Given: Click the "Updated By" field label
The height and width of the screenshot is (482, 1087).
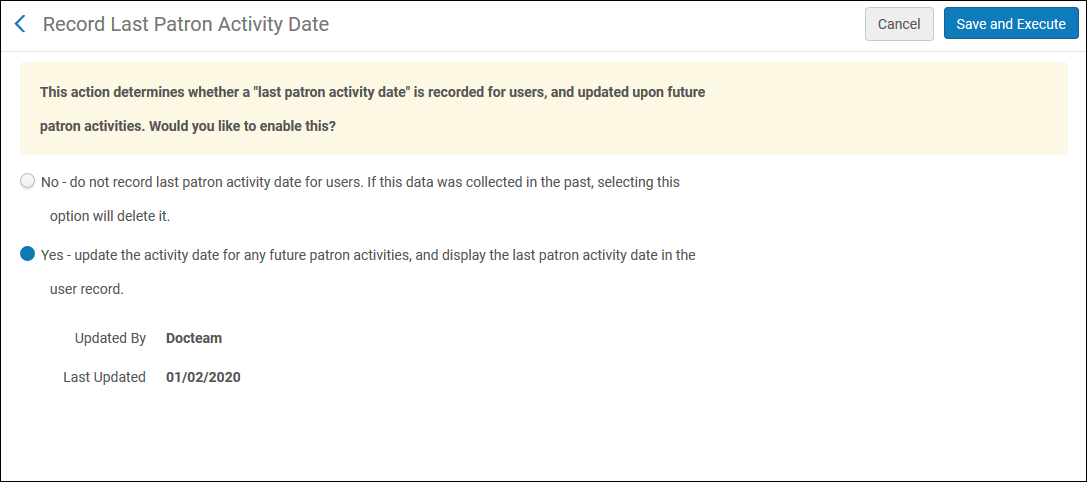Looking at the screenshot, I should (x=110, y=338).
